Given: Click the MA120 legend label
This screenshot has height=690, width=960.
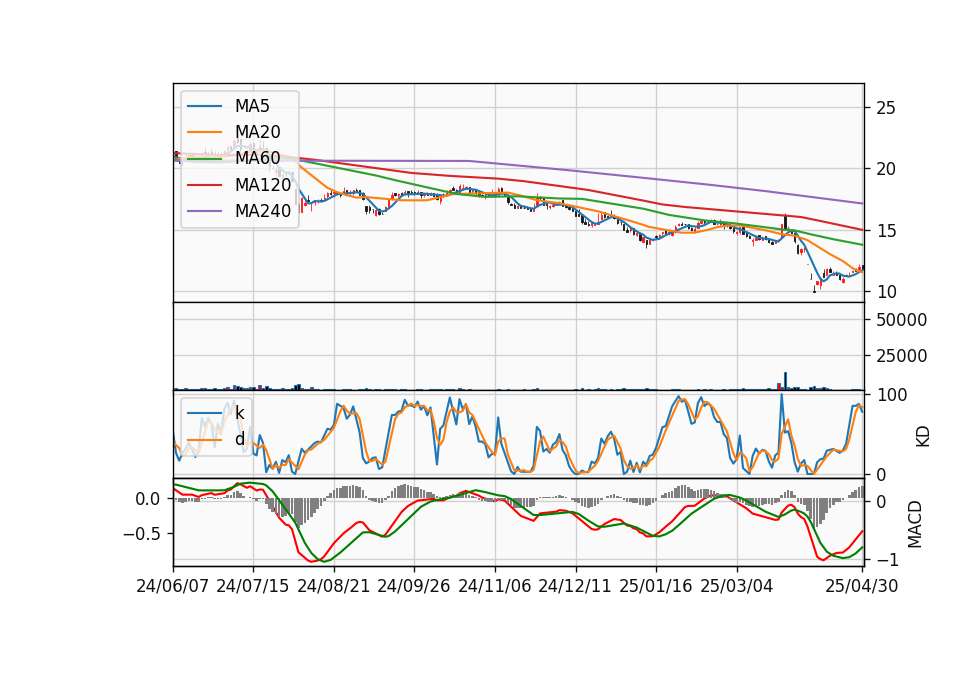Looking at the screenshot, I should click(x=263, y=185).
